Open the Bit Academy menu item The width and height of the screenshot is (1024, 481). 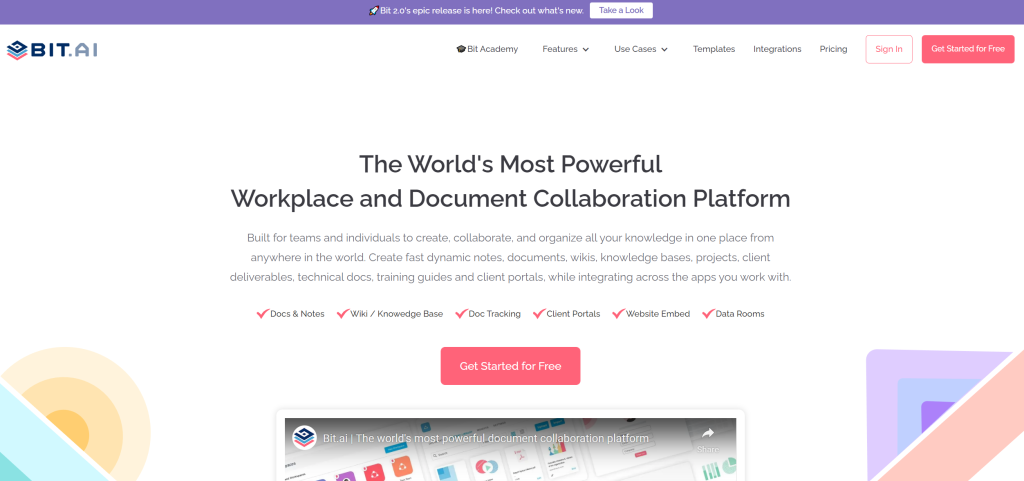487,49
